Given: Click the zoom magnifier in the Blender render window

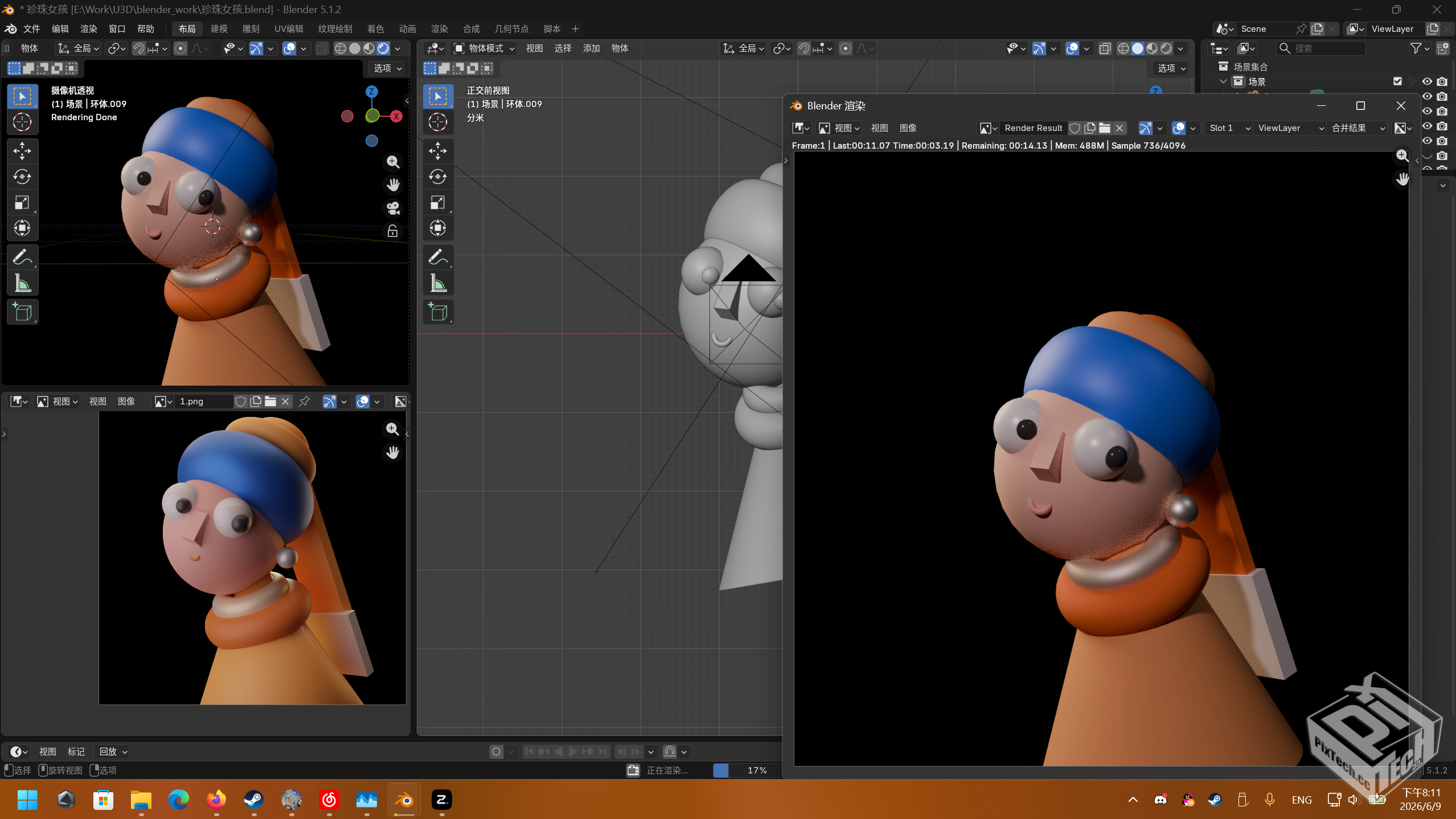Looking at the screenshot, I should coord(1402,155).
